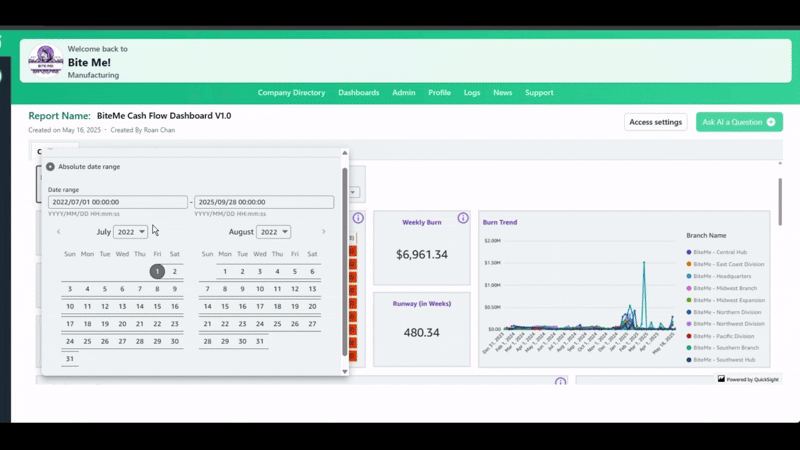Click BiteMe - Southwest Hub legend entry

coord(721,360)
